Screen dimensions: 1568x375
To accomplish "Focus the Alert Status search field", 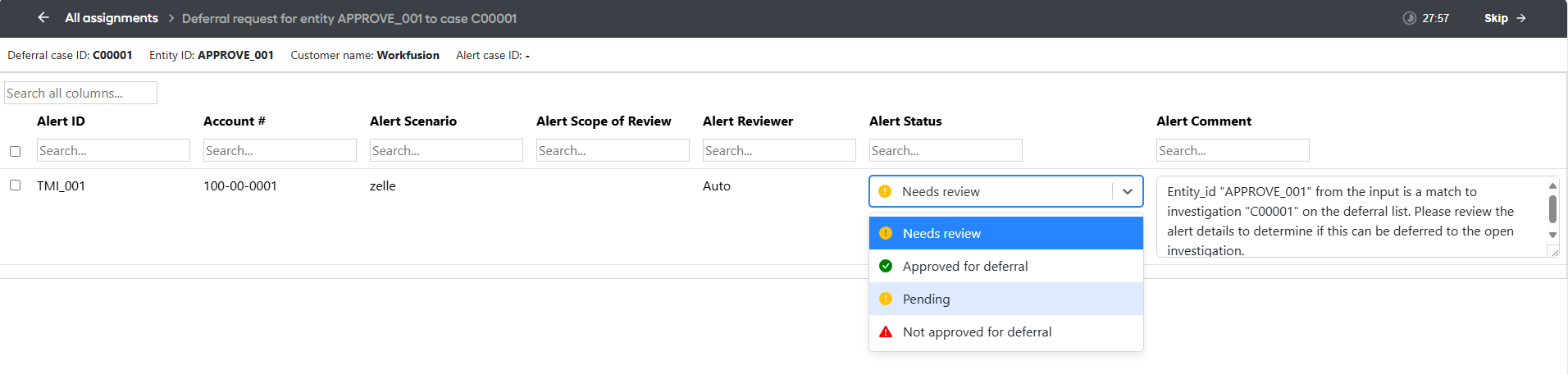I will [946, 150].
